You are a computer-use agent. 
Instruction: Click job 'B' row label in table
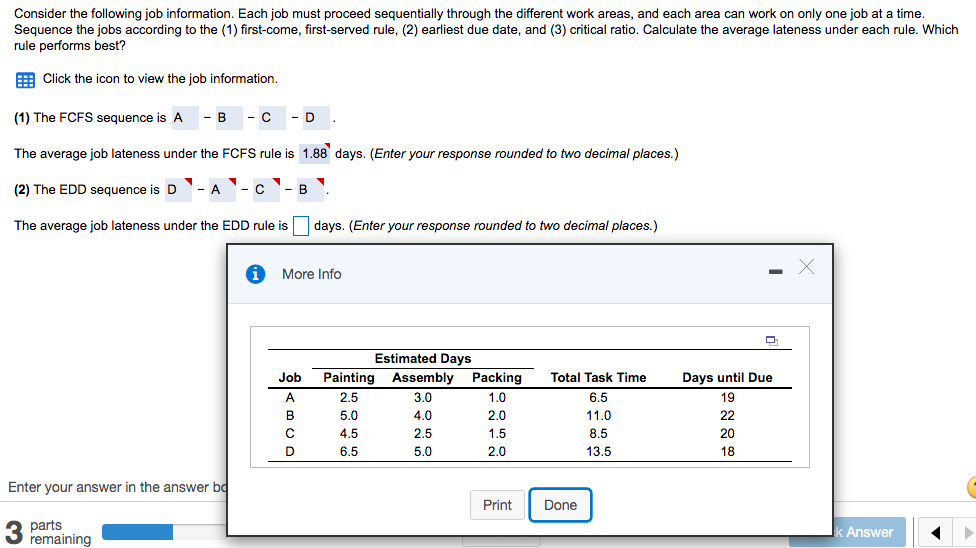click(289, 415)
